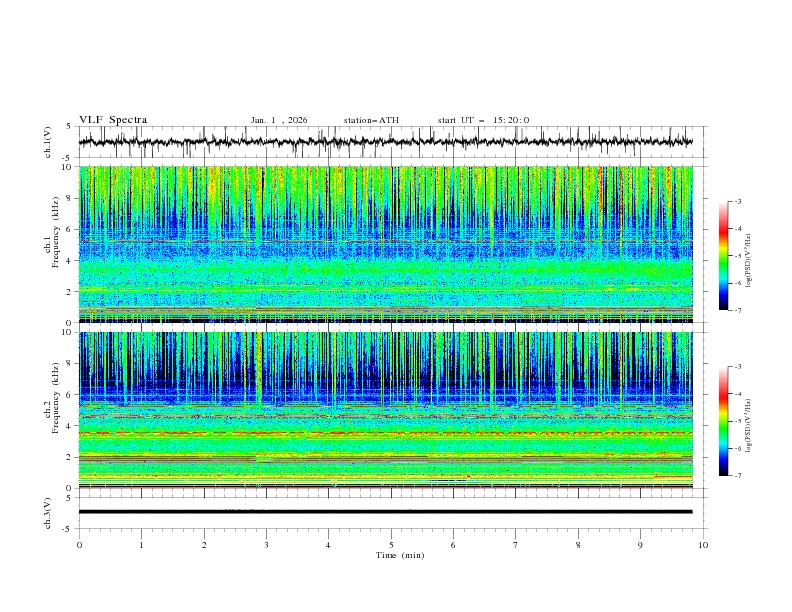Click the ch.2 frequency tick '8'
The width and height of the screenshot is (792, 612).
71,364
